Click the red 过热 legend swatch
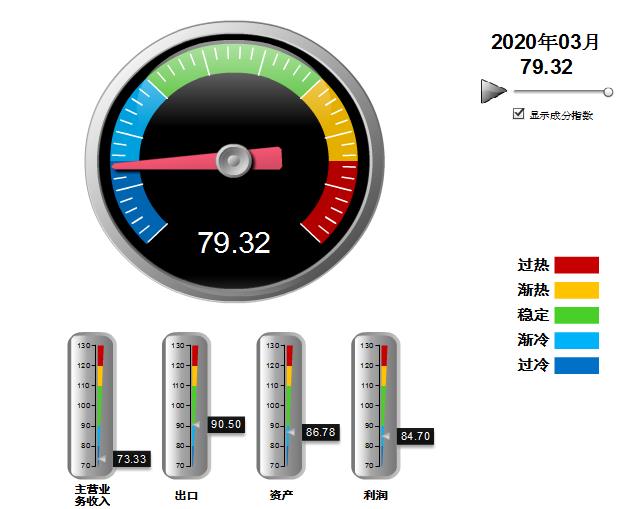This screenshot has width=637, height=509. tap(576, 265)
